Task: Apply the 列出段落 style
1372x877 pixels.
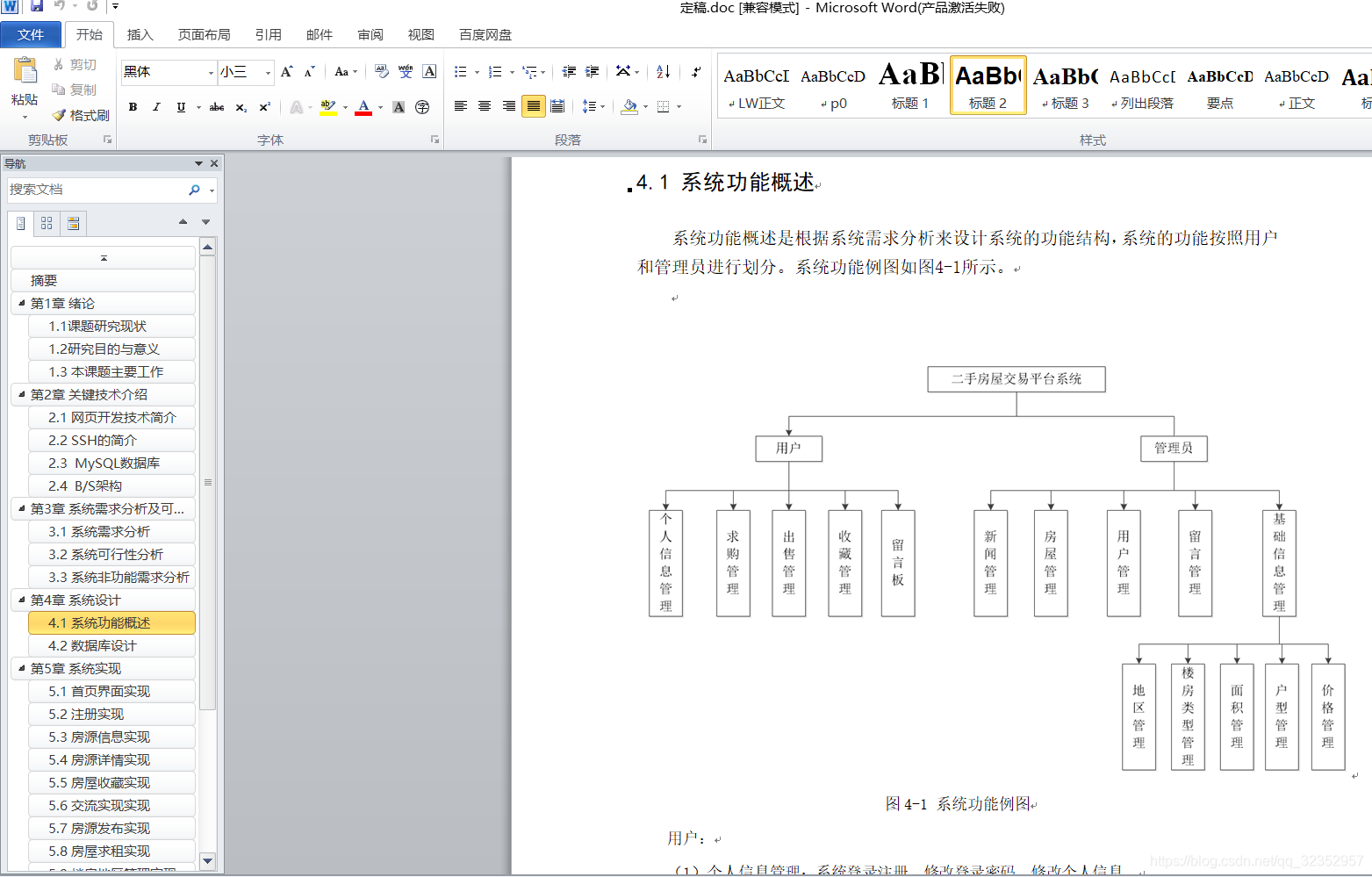Action: point(1142,85)
